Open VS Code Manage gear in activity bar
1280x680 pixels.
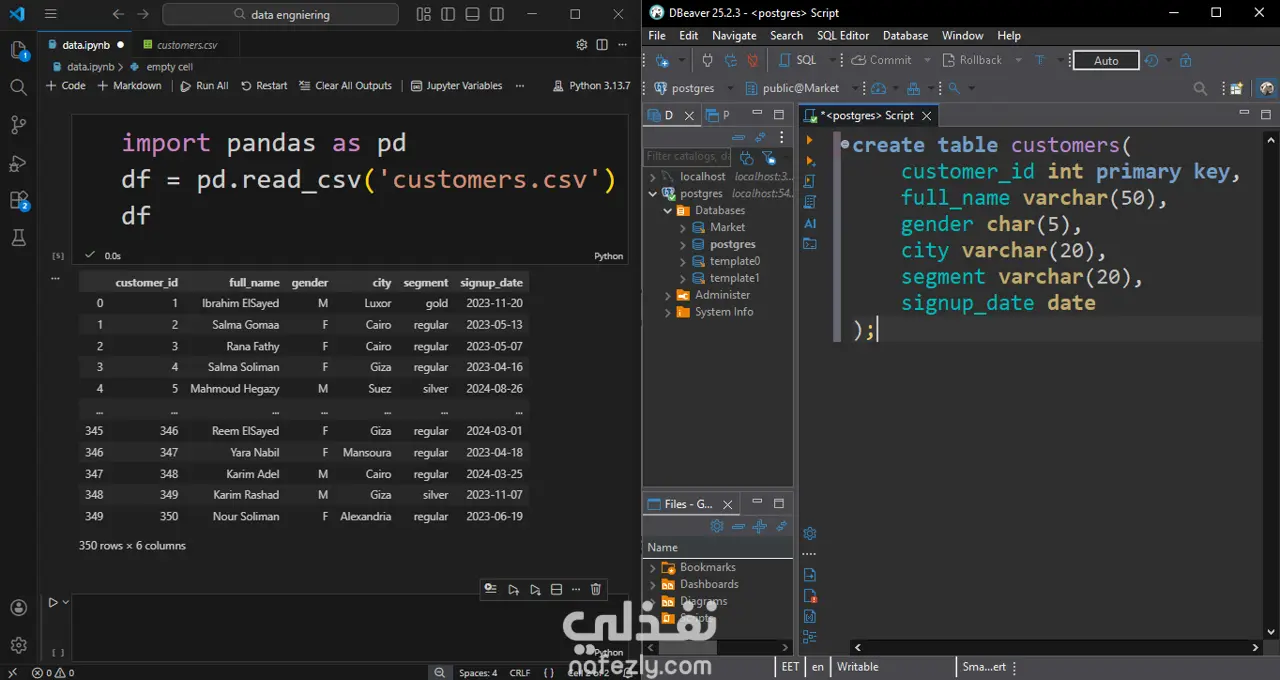[18, 645]
